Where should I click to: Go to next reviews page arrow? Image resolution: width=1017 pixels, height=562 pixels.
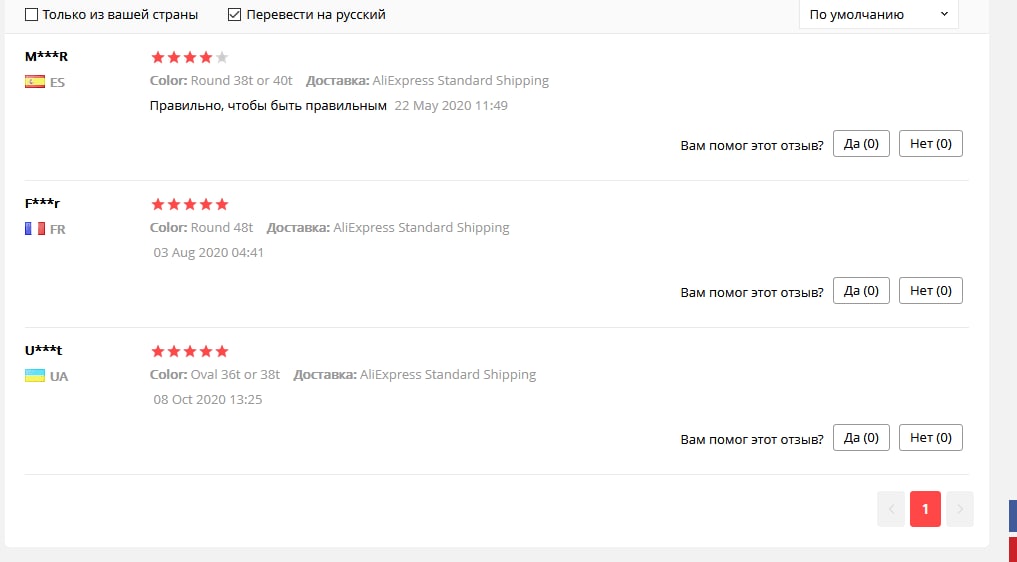[x=960, y=509]
